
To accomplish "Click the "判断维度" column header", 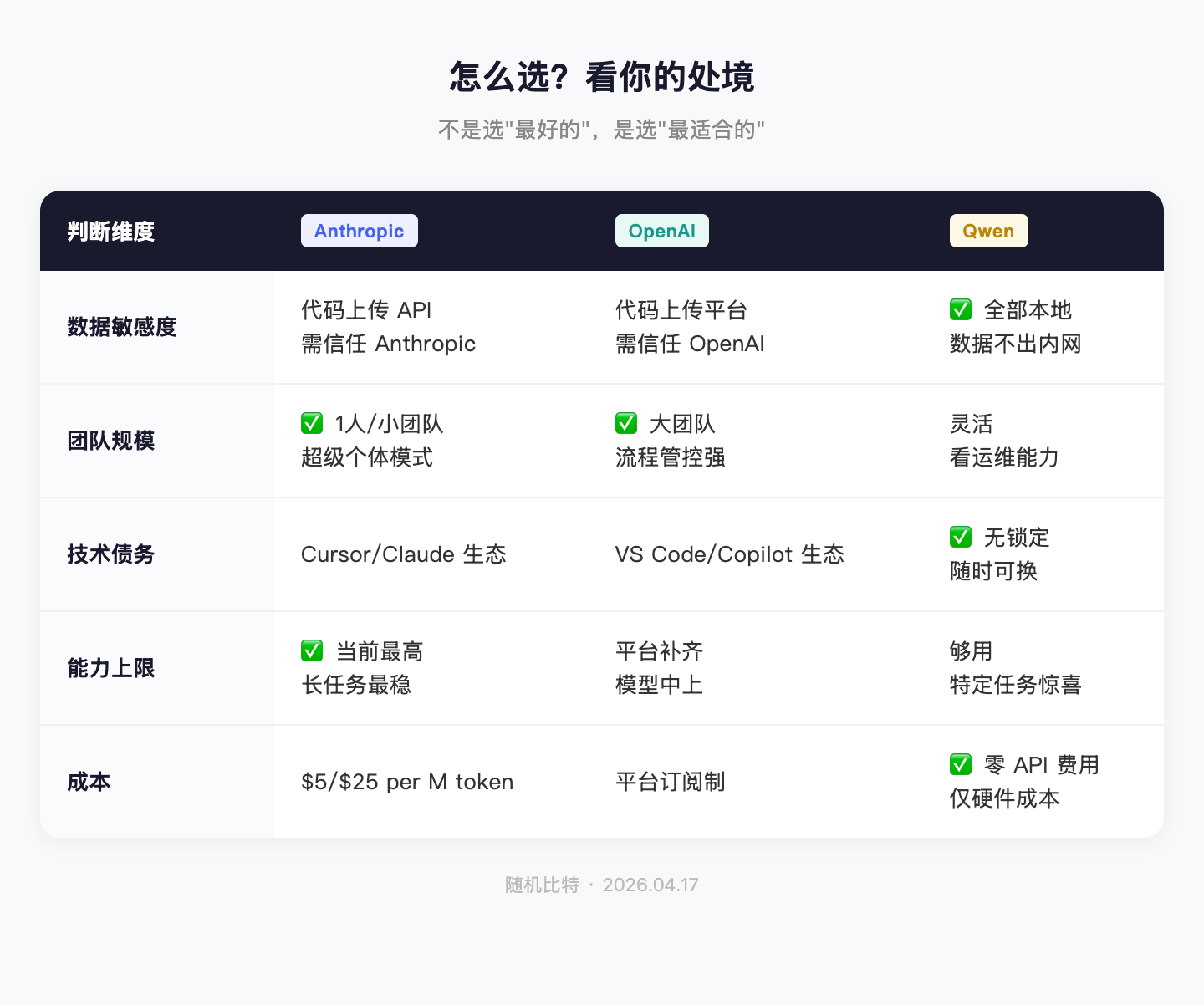I will pyautogui.click(x=111, y=231).
